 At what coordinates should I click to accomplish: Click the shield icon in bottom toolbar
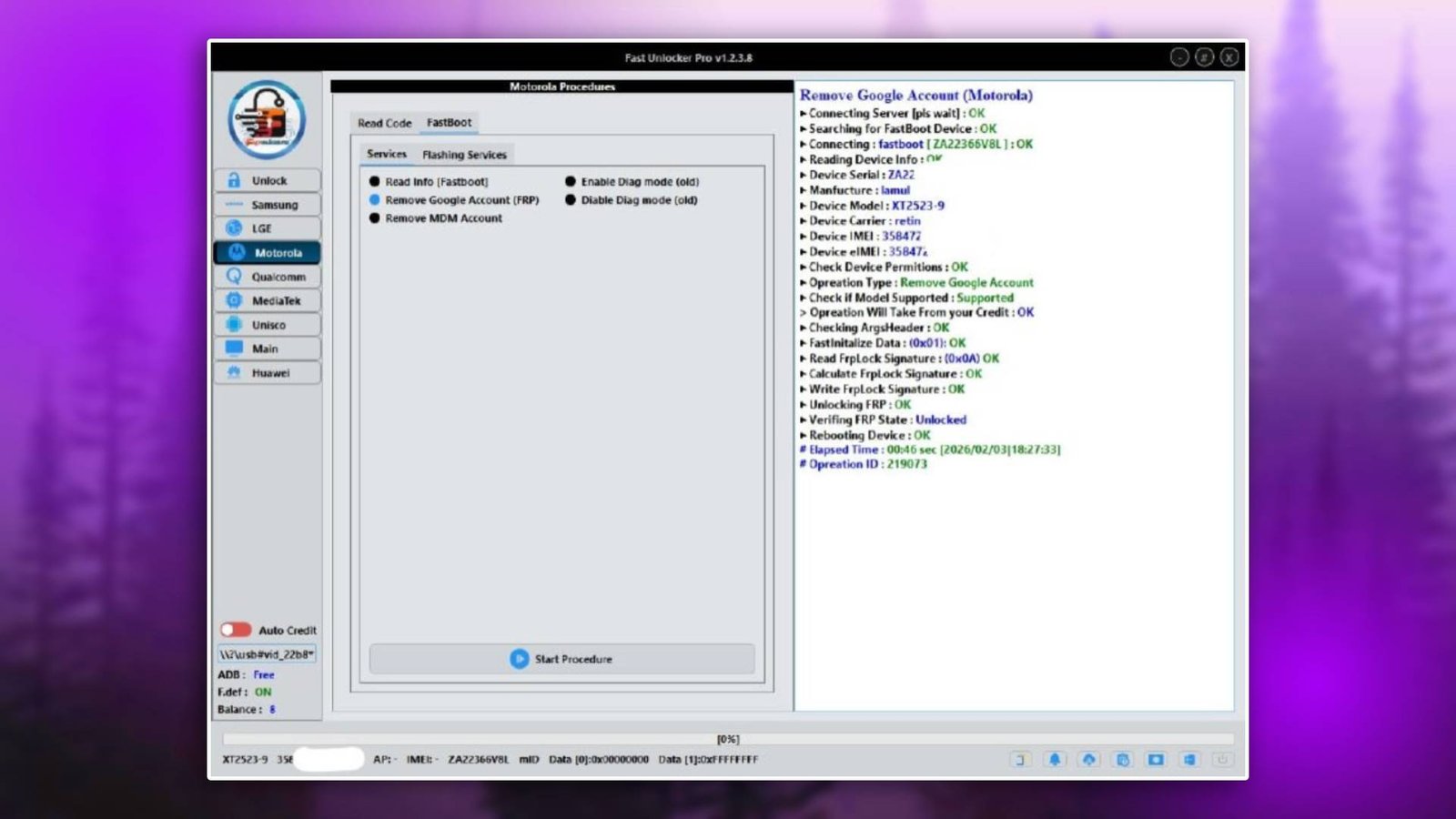tap(1122, 759)
